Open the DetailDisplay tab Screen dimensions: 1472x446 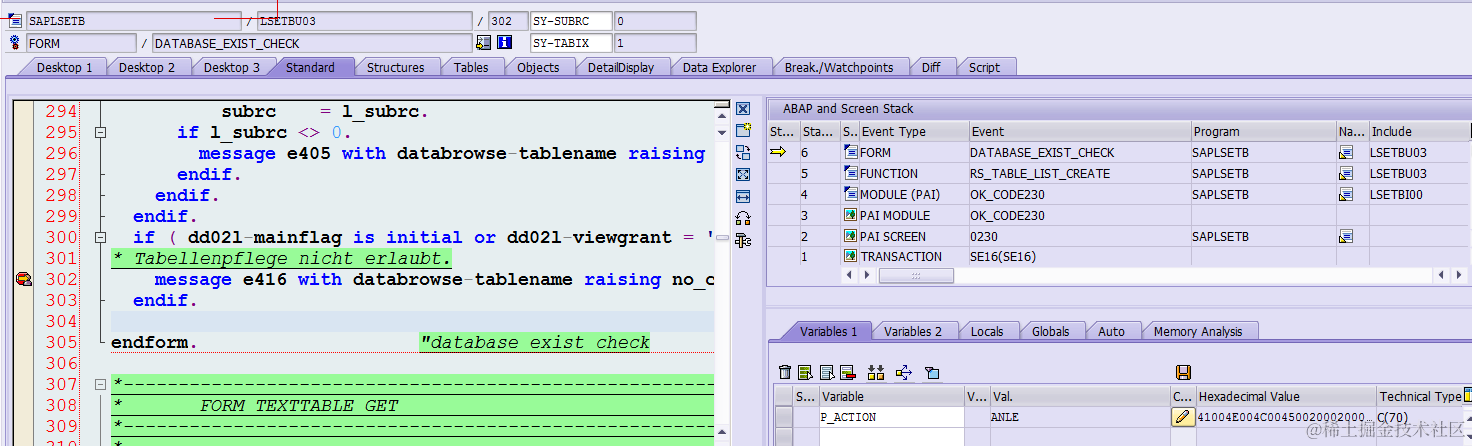pos(621,67)
